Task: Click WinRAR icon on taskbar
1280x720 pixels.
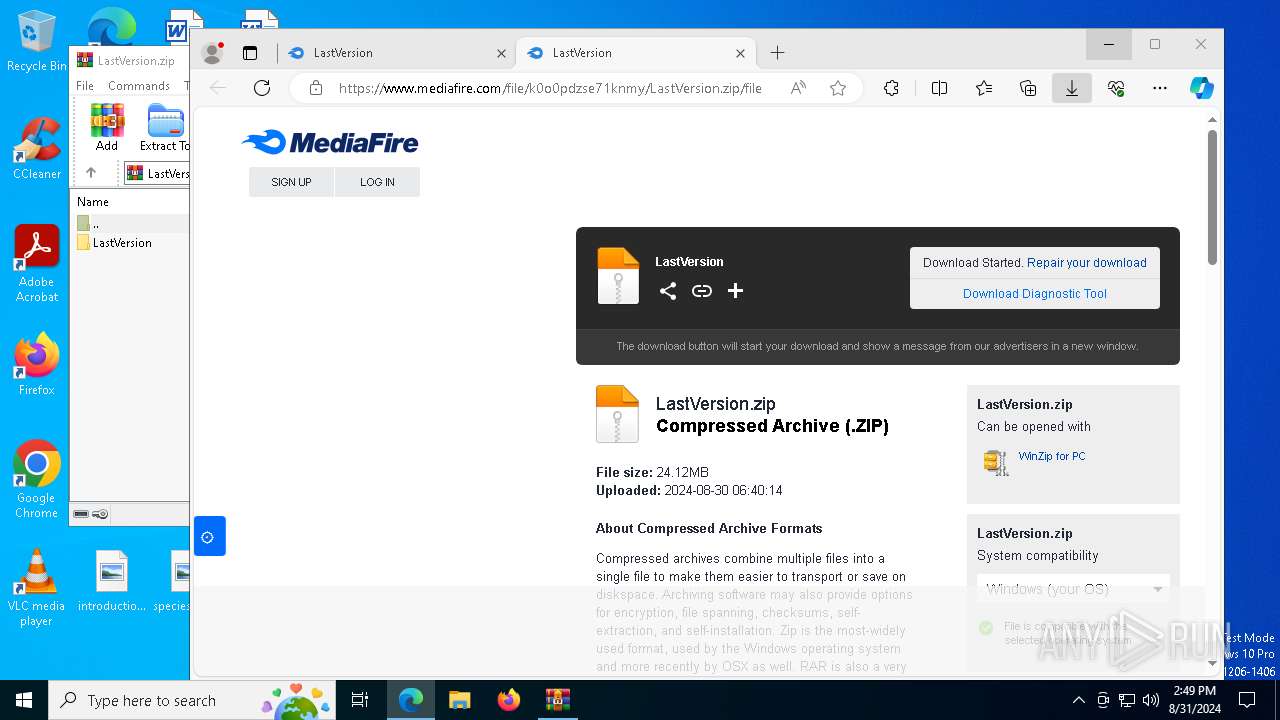Action: (557, 700)
